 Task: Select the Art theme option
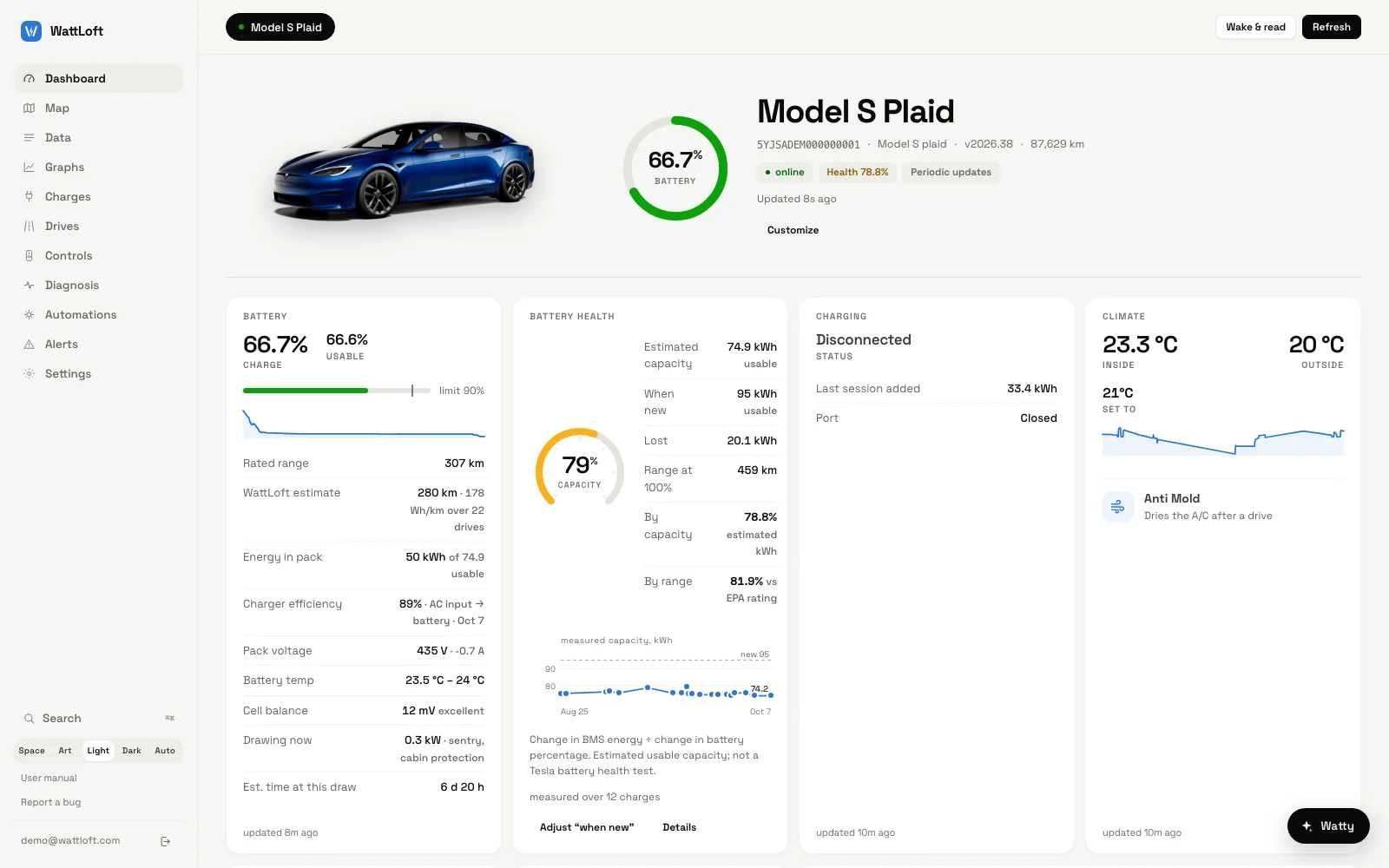click(x=65, y=751)
